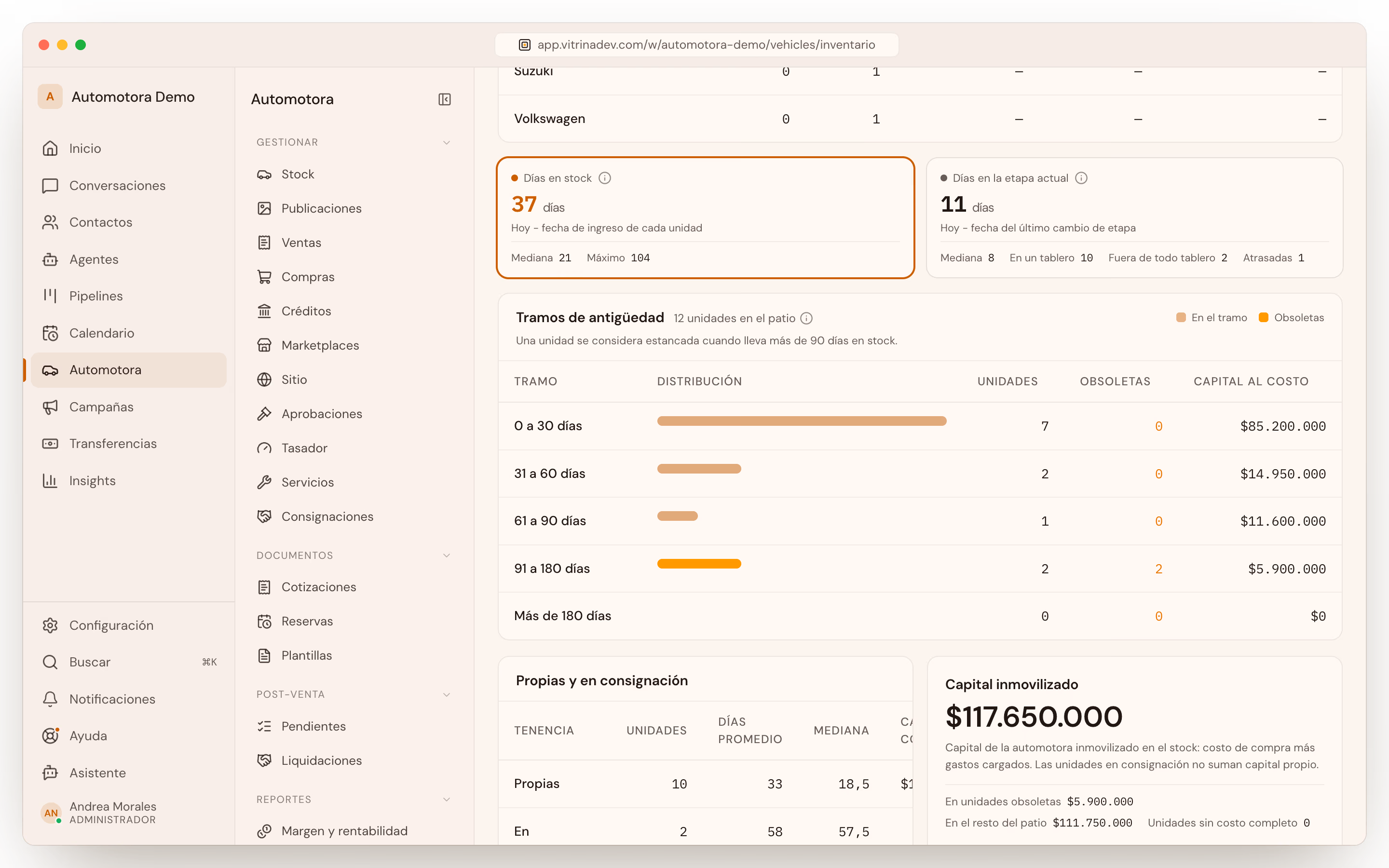Collapse the GESTIONAR section

447,142
